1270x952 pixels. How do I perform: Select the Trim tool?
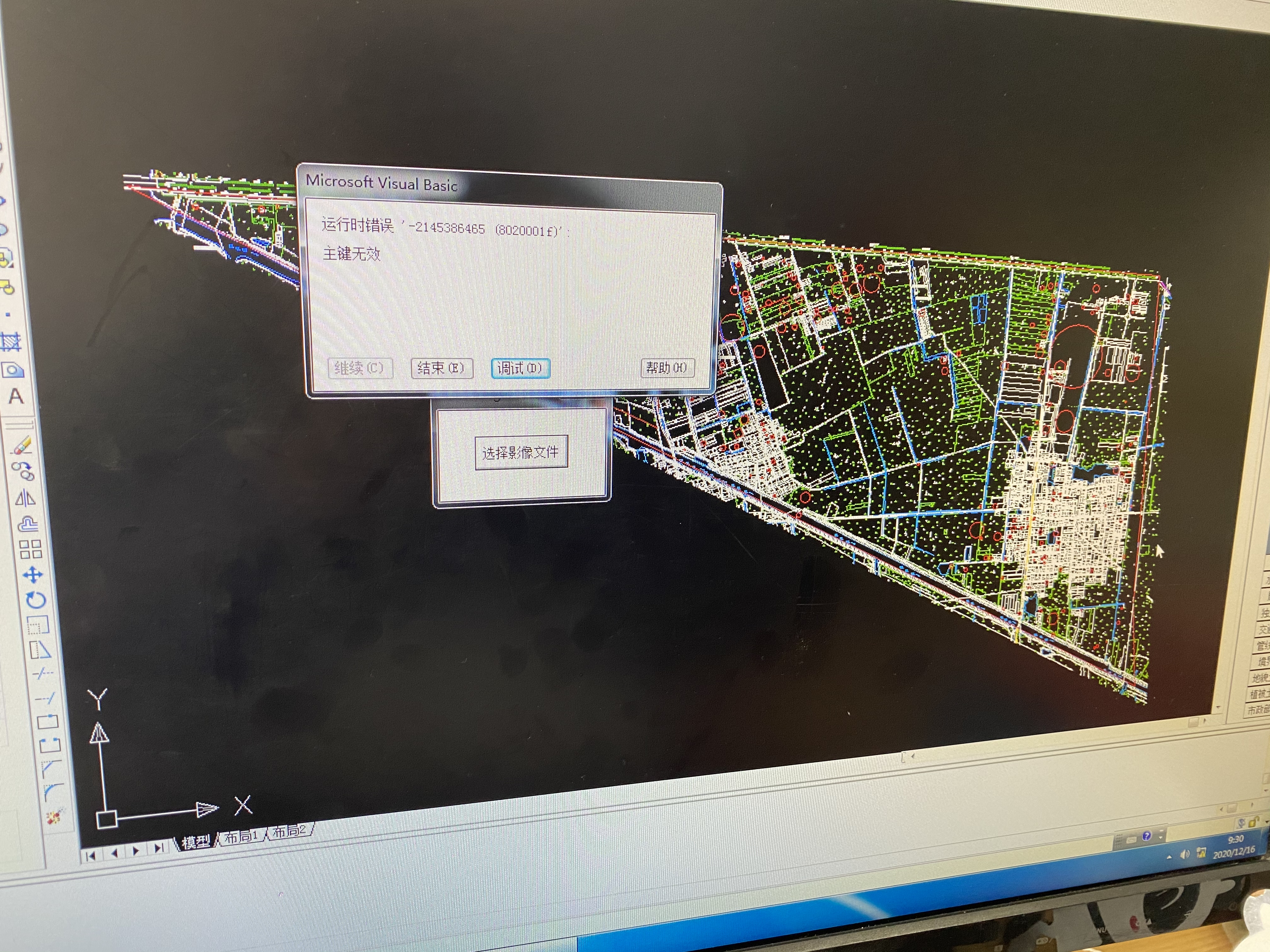[x=43, y=674]
